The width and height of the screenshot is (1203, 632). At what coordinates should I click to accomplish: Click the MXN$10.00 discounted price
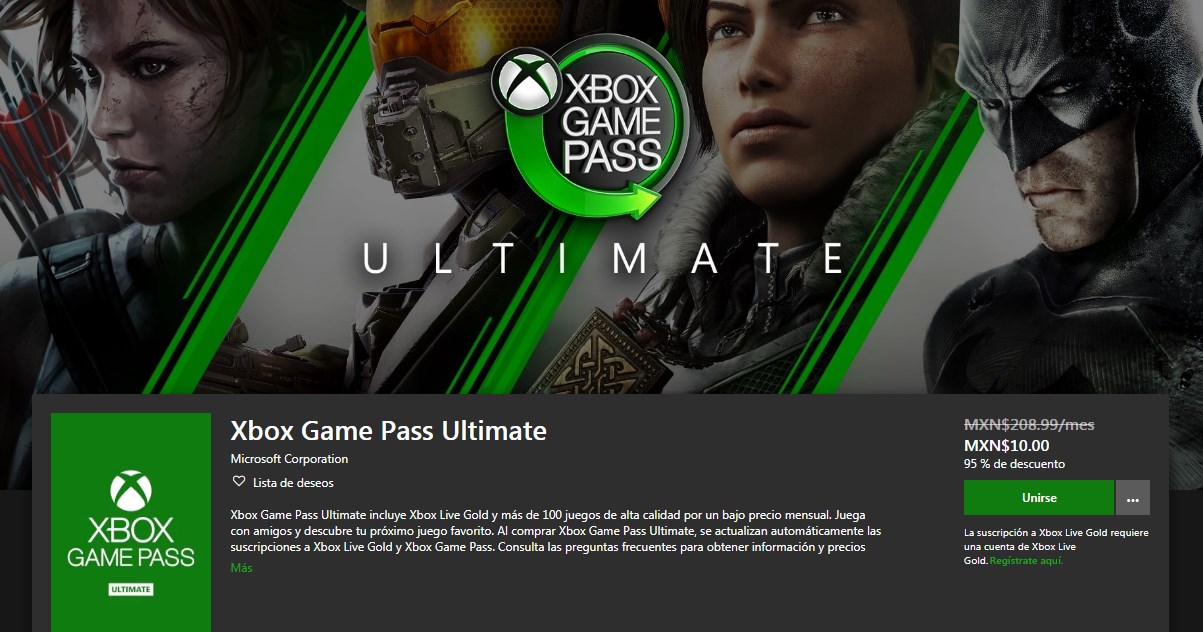(x=1006, y=446)
